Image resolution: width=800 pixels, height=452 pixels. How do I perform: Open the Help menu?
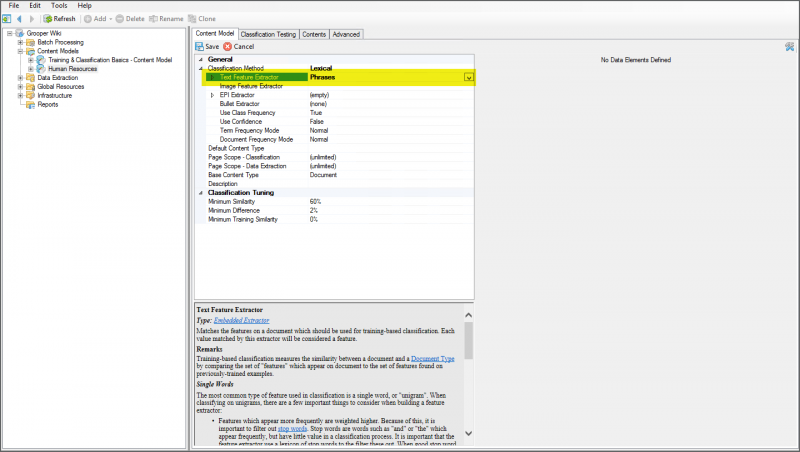click(x=85, y=6)
